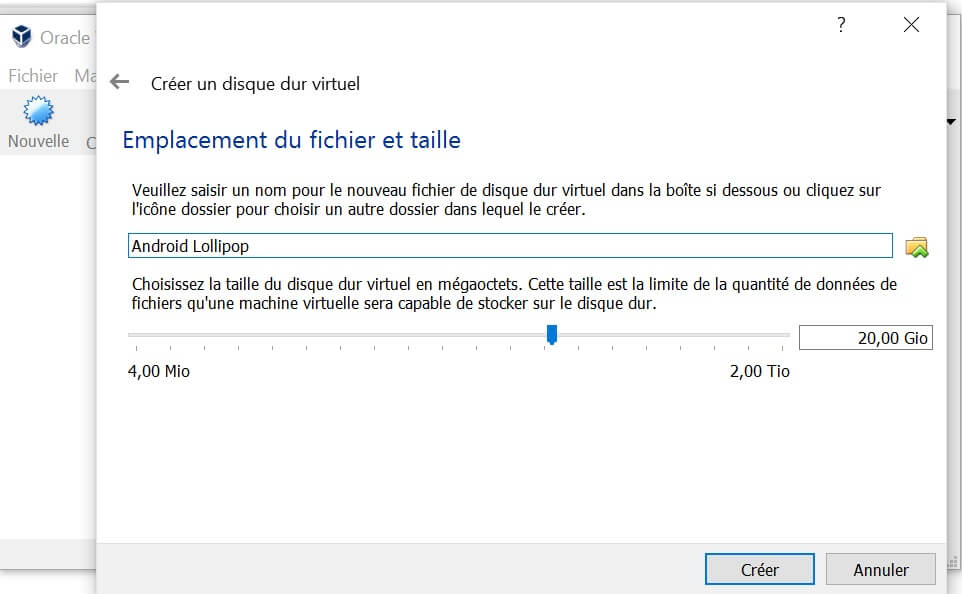Click the size box showing 20,00 Gio

point(865,337)
